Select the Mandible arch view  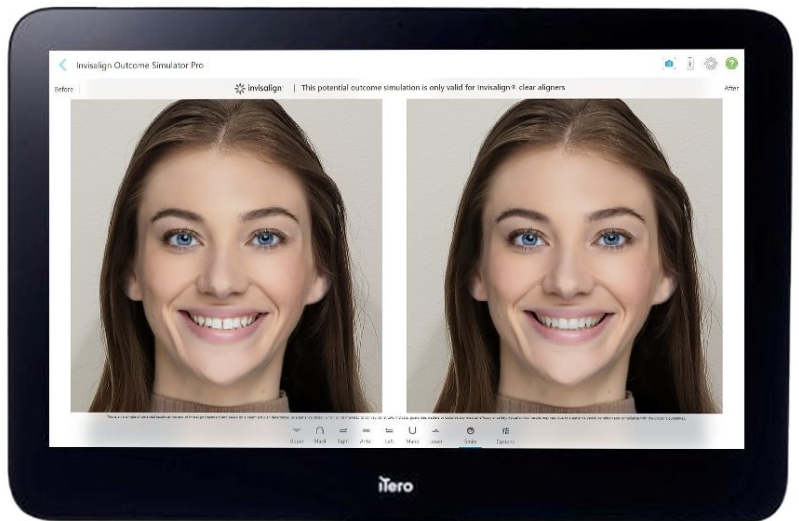pos(412,435)
